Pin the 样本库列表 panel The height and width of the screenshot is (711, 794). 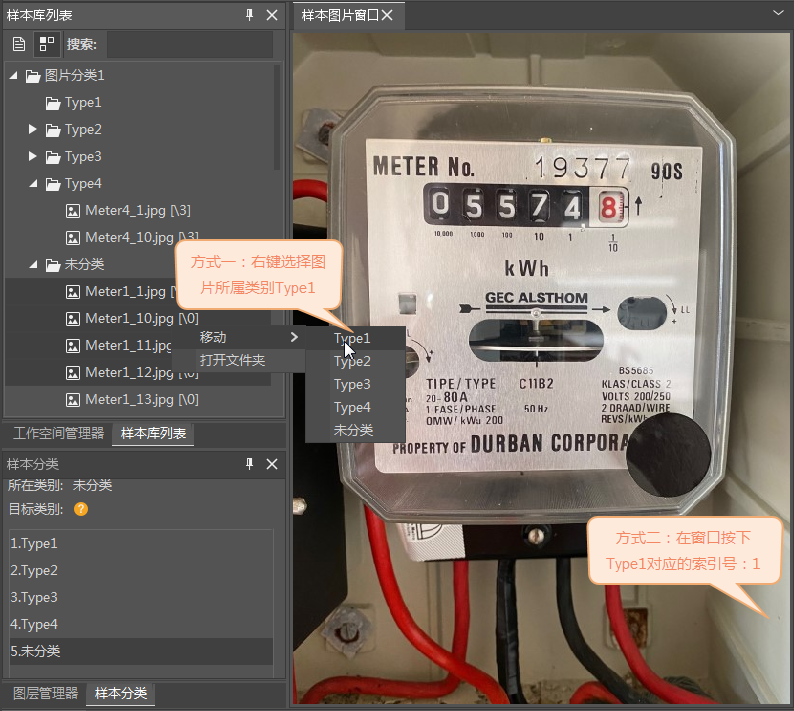click(250, 15)
